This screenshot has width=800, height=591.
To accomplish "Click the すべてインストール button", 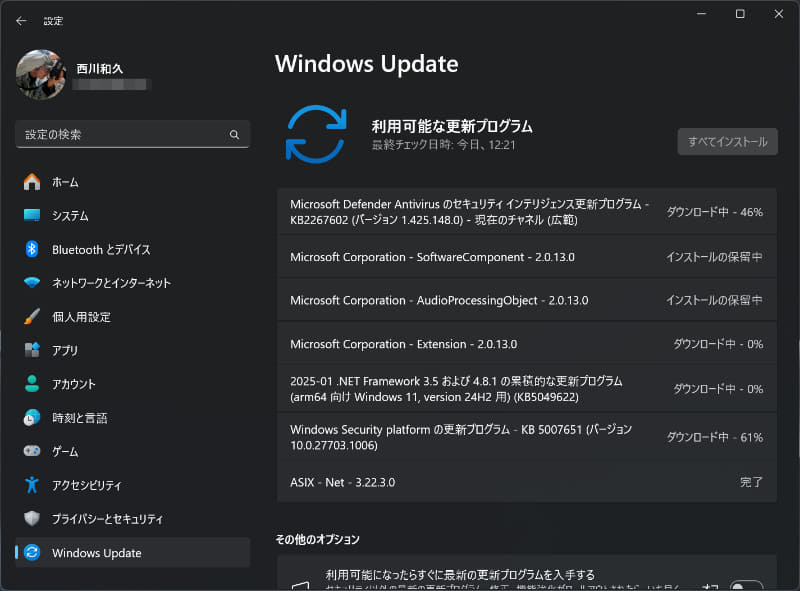I will point(727,141).
